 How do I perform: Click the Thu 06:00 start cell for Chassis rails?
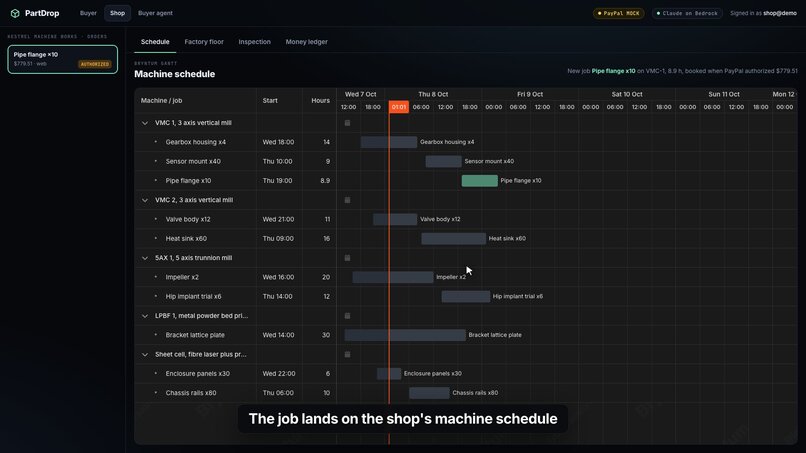pyautogui.click(x=278, y=393)
